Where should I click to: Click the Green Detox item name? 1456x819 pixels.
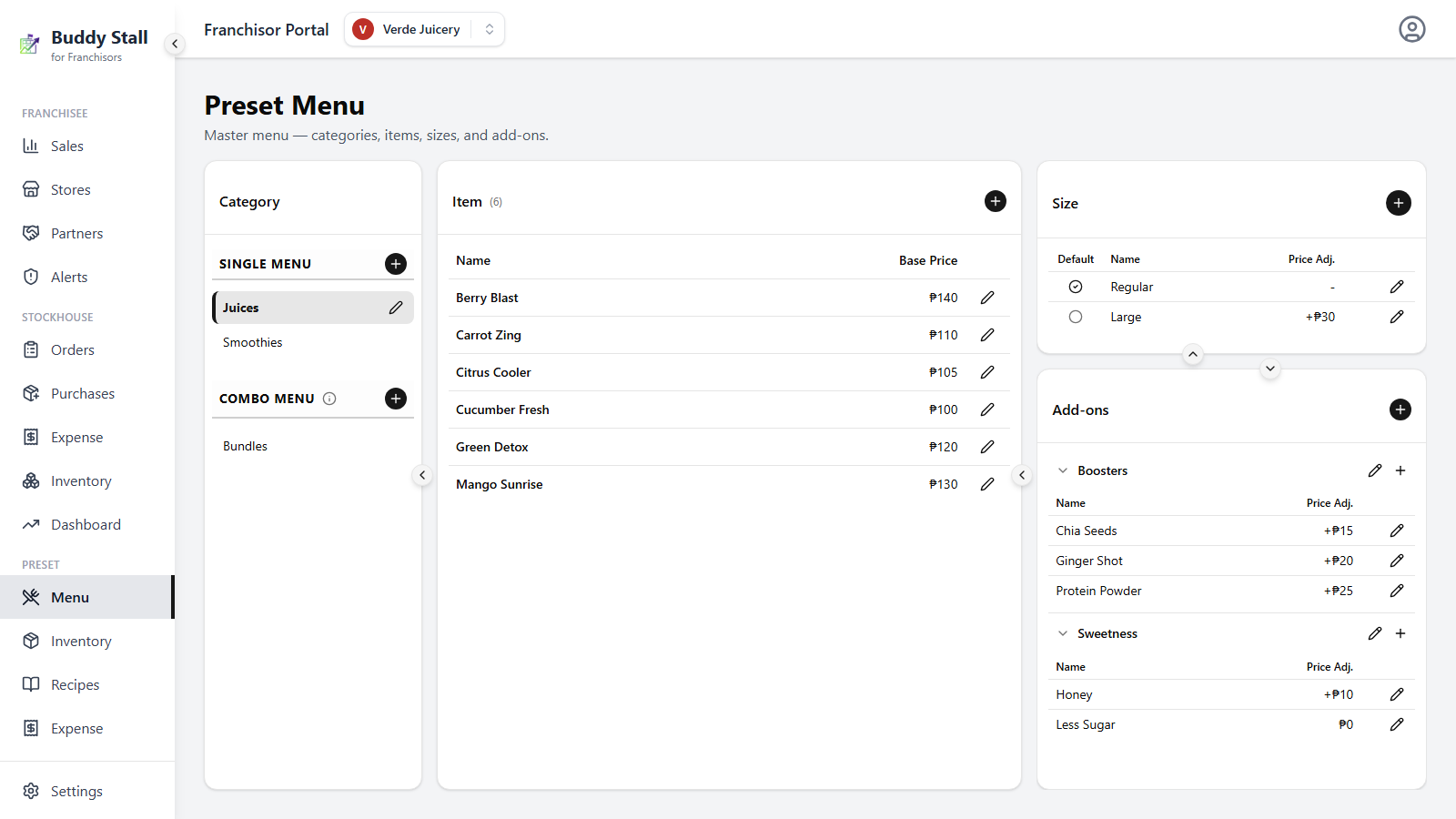point(492,447)
